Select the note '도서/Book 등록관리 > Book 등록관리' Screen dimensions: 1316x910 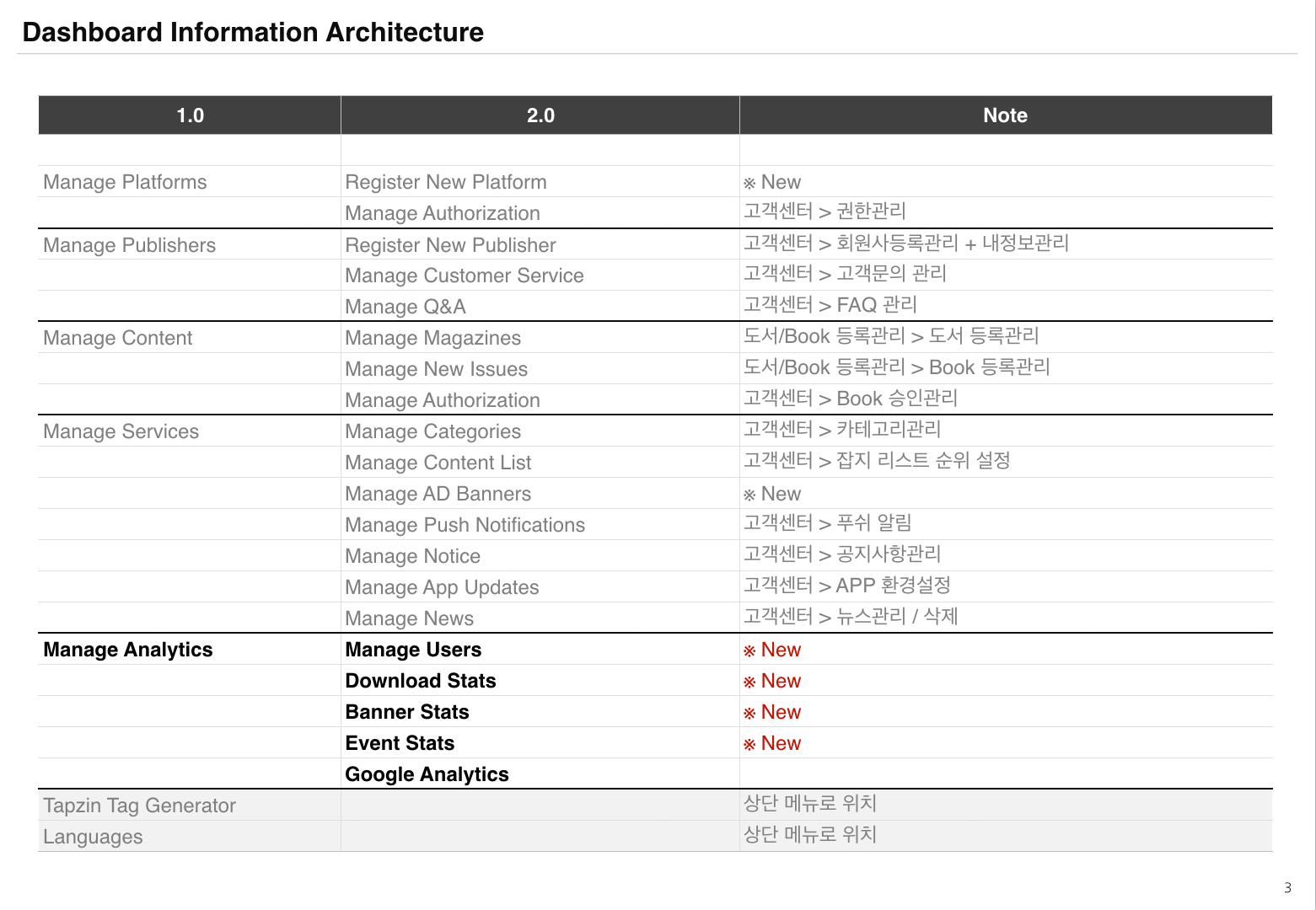coord(897,367)
